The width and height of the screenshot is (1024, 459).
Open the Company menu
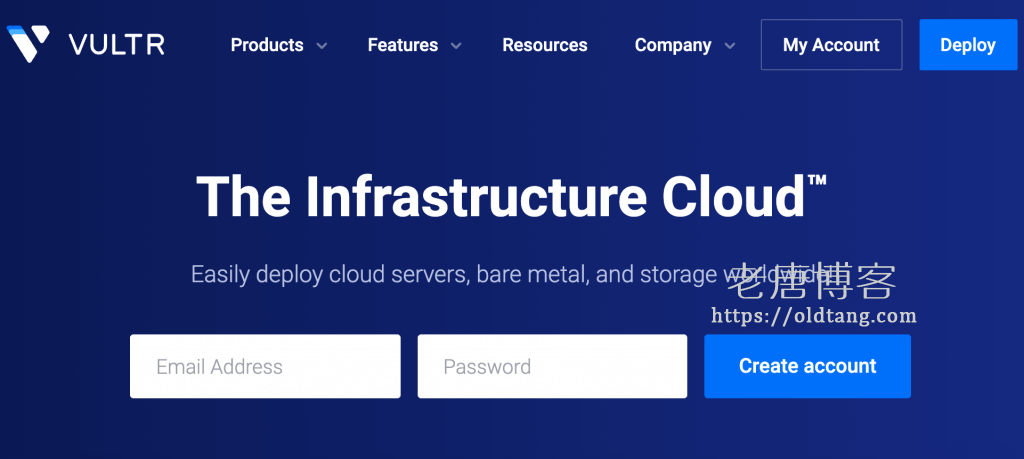pos(673,45)
